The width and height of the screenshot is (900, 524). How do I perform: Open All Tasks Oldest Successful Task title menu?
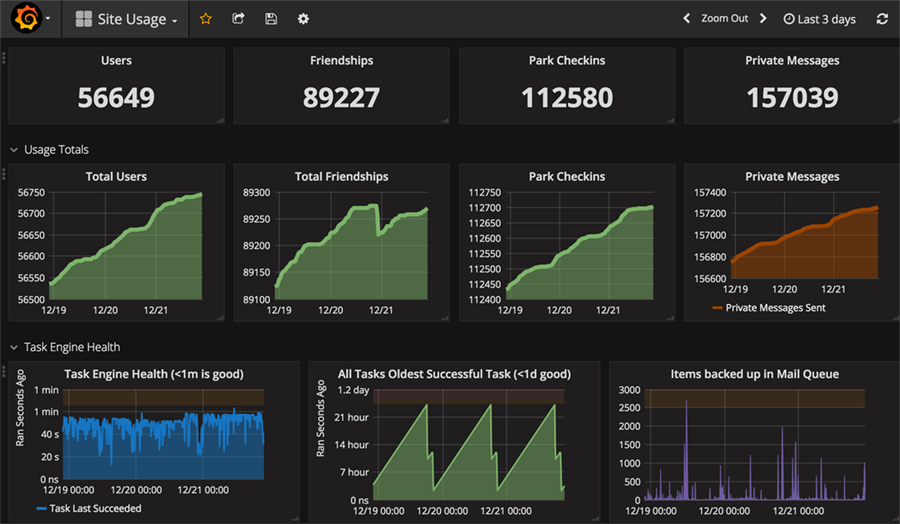point(454,374)
